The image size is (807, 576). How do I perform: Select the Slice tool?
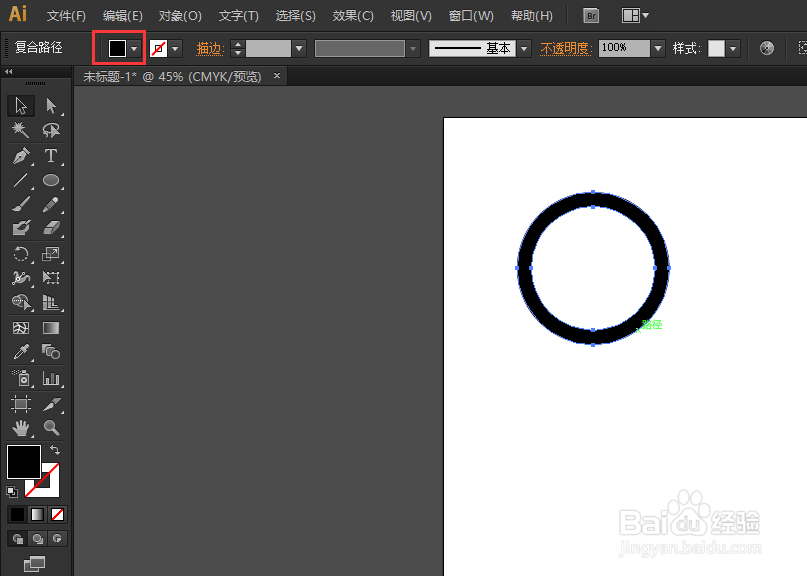coord(50,404)
